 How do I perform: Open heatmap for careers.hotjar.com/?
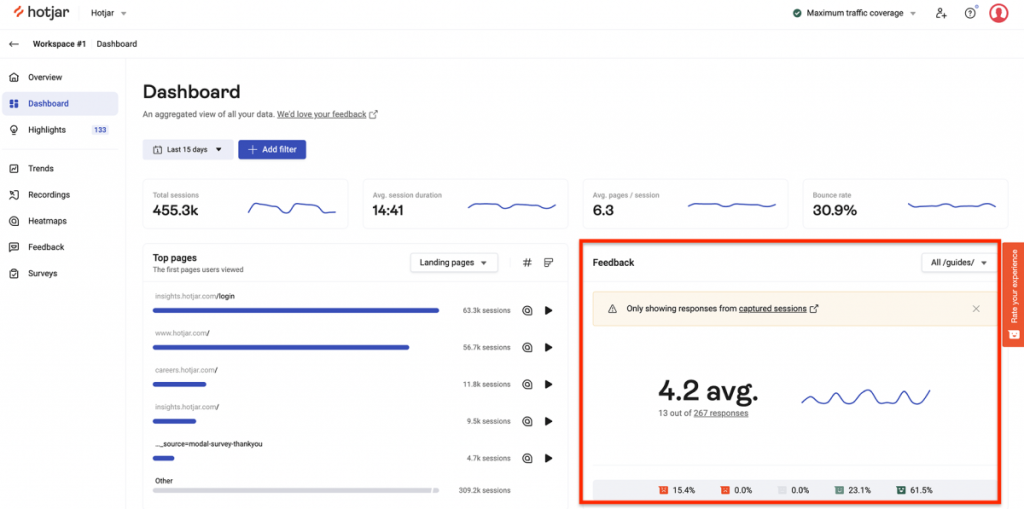[527, 384]
